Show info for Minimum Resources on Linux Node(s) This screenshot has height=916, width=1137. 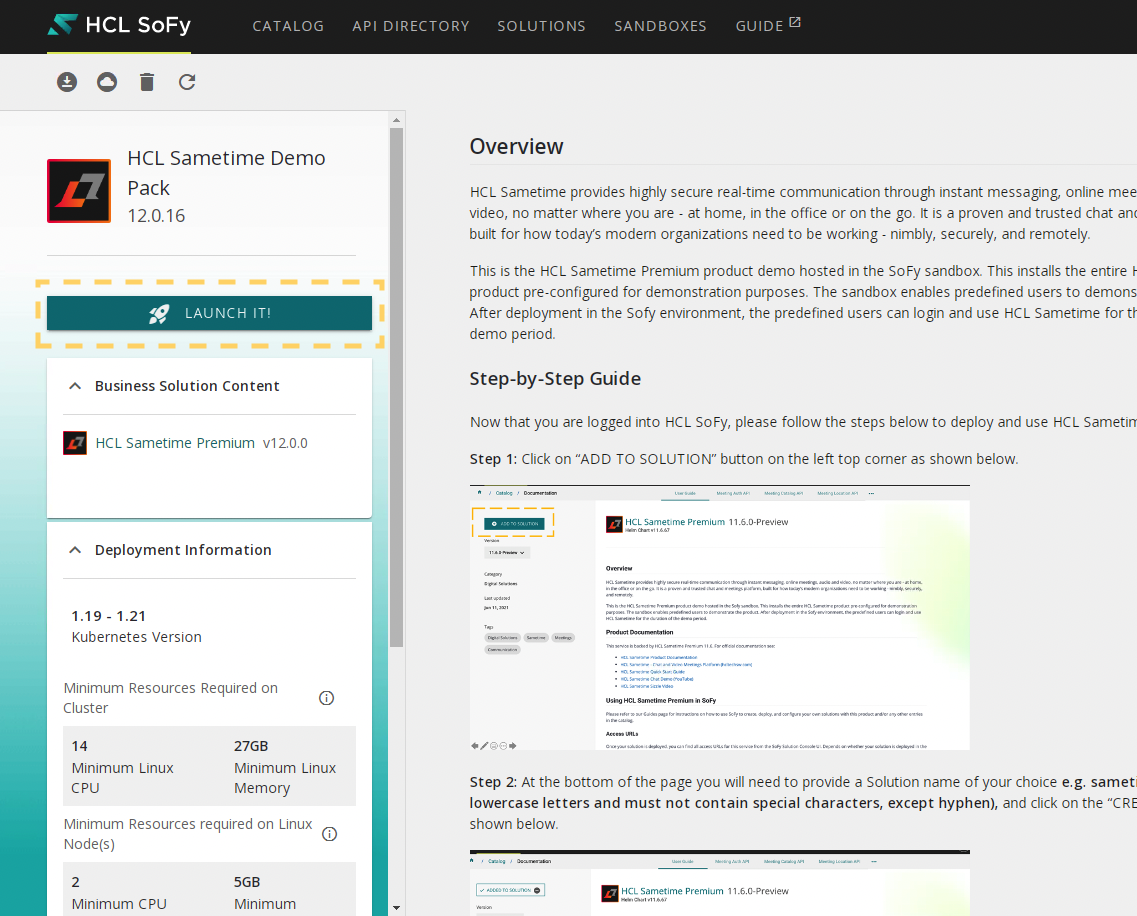[x=329, y=834]
